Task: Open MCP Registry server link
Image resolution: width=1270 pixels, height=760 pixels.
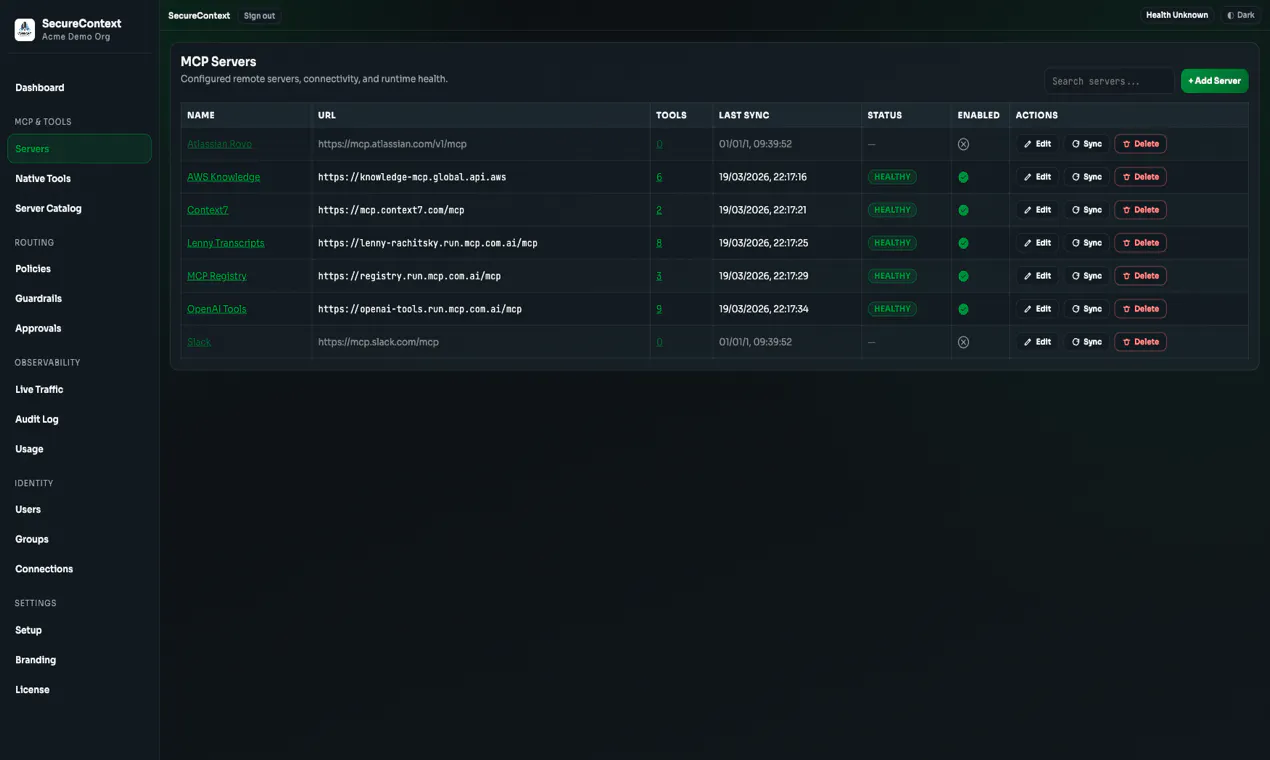Action: [217, 276]
